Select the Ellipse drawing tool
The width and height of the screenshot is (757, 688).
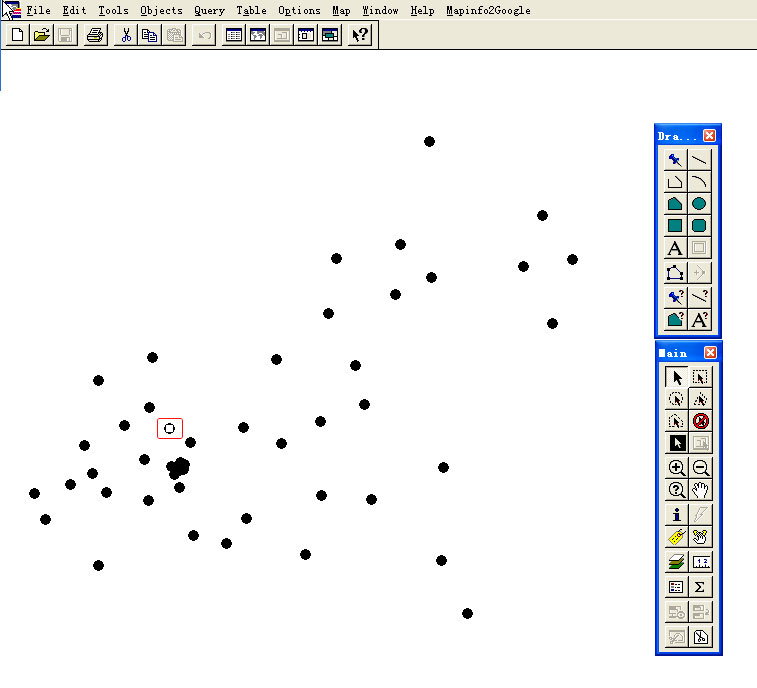[x=699, y=204]
